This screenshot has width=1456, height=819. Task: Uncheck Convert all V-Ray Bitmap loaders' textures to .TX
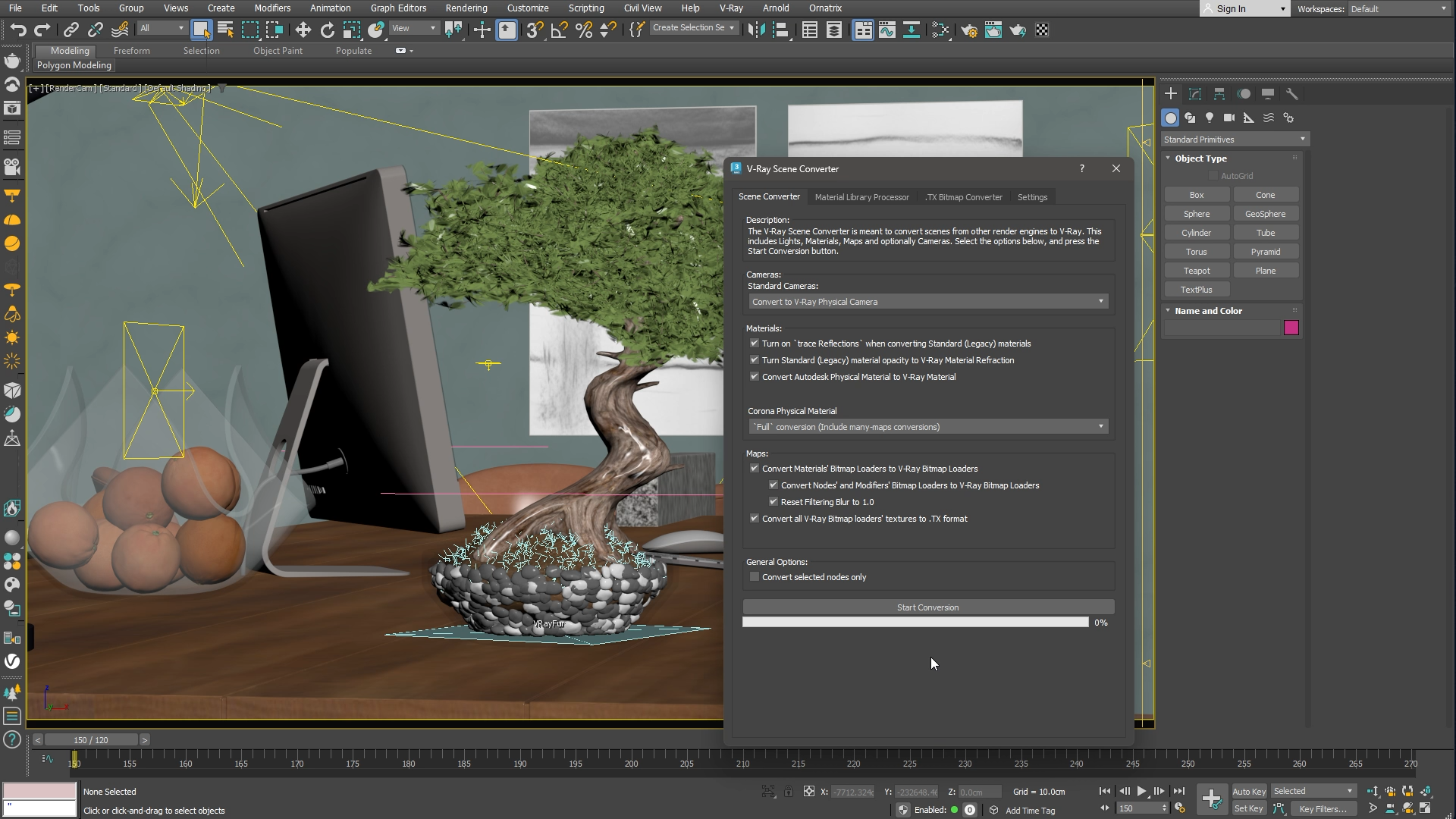pos(755,518)
